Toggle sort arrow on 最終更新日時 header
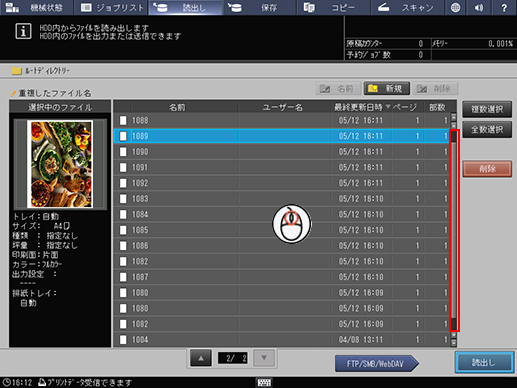 point(388,107)
